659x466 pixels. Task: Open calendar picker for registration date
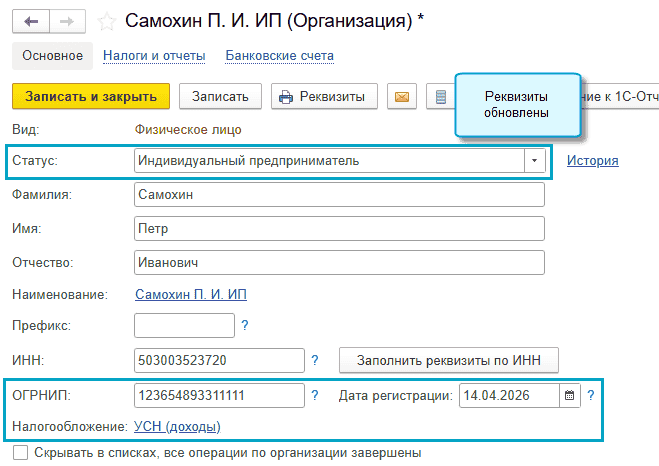[570, 395]
